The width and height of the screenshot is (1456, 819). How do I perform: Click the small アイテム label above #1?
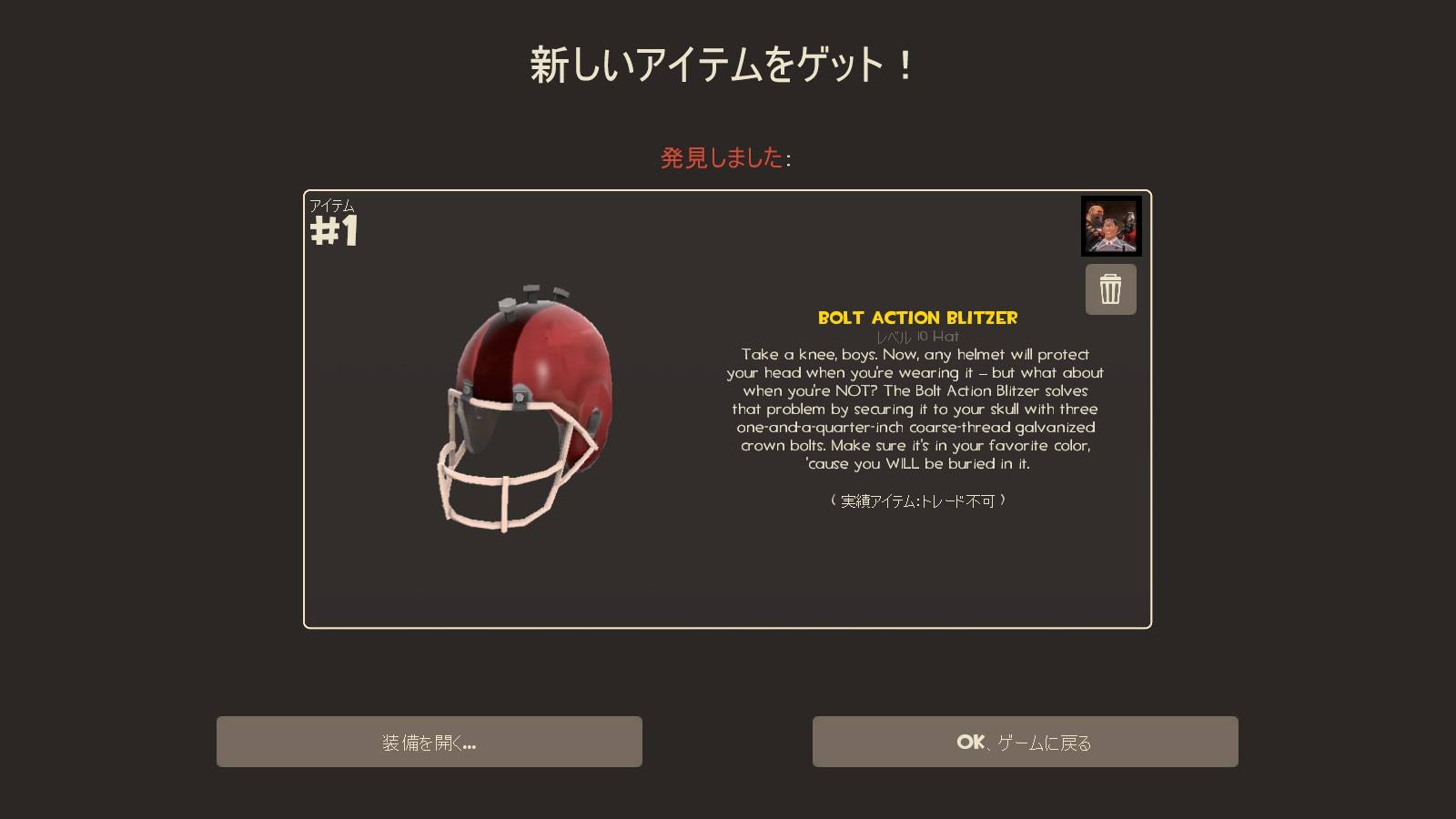click(x=331, y=206)
